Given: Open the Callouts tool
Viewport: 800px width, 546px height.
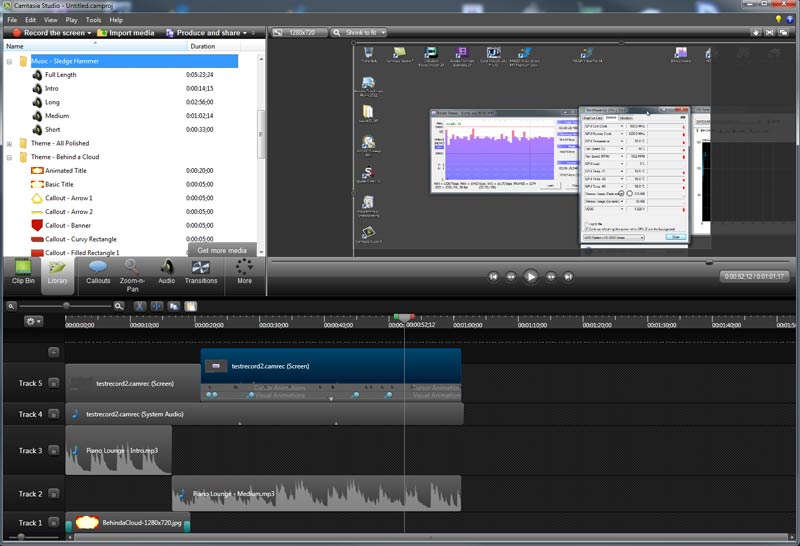Looking at the screenshot, I should [98, 271].
